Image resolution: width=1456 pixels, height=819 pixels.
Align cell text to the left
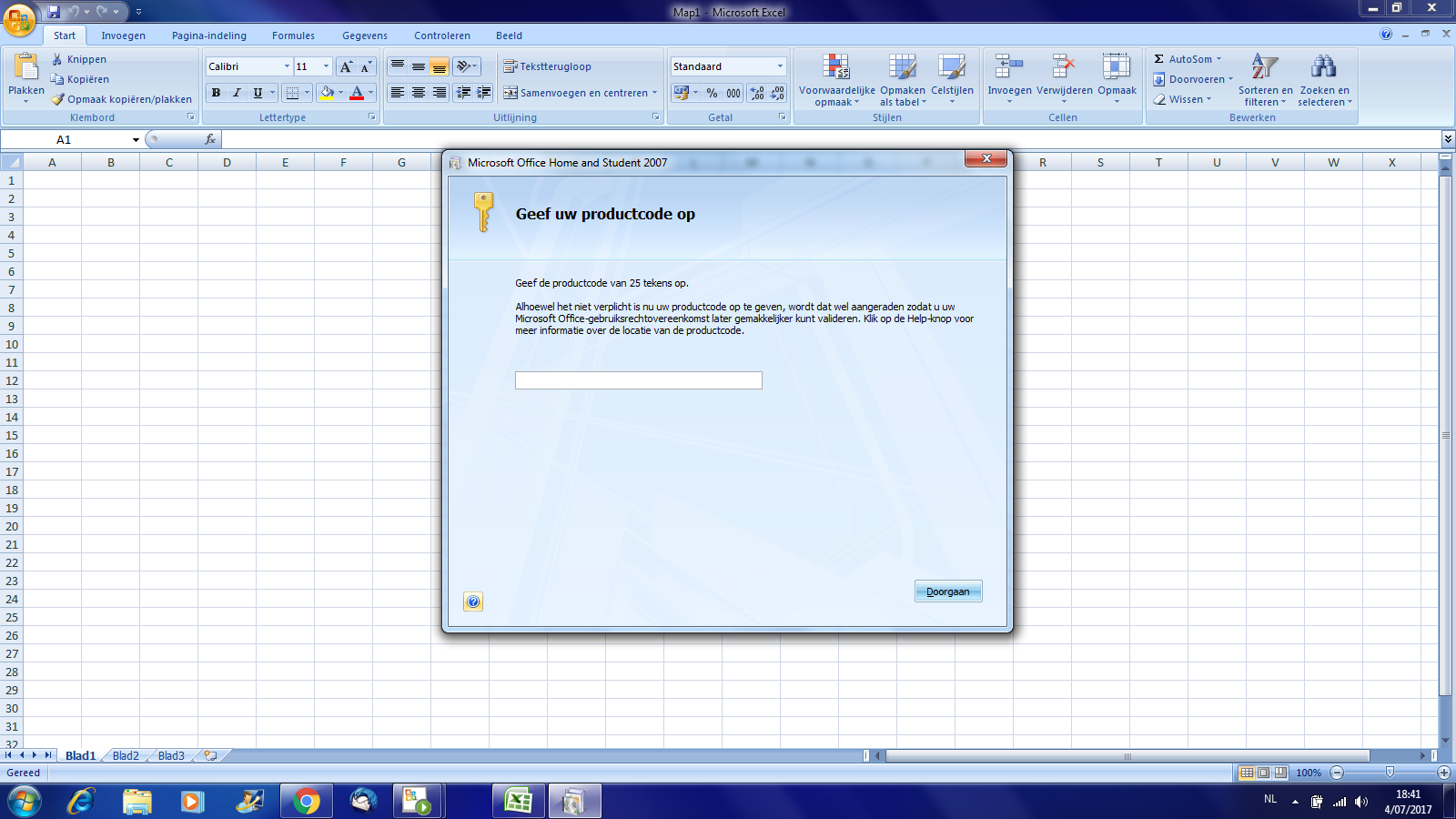397,93
